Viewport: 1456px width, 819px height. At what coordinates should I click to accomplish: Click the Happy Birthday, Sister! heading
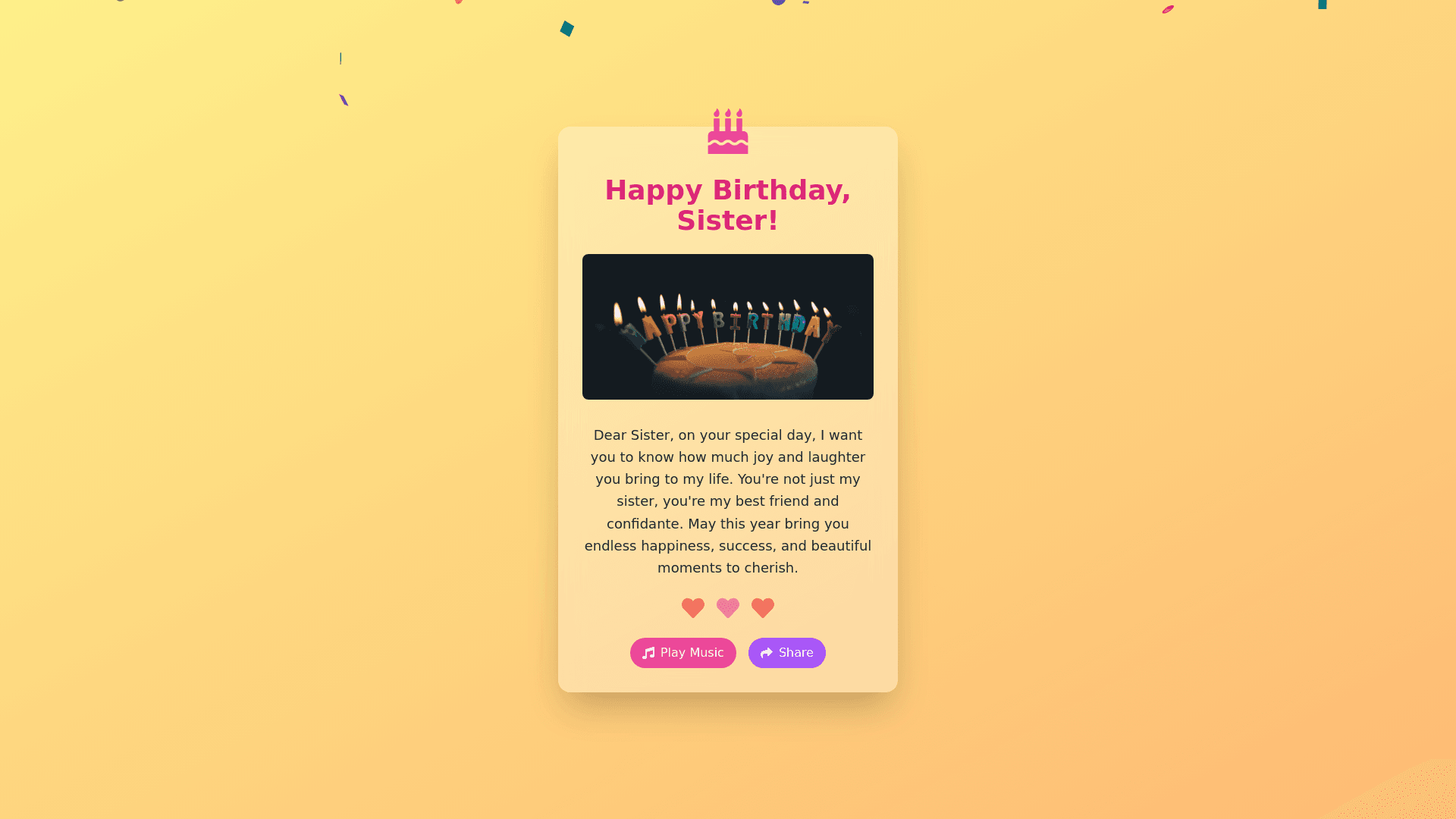coord(728,206)
